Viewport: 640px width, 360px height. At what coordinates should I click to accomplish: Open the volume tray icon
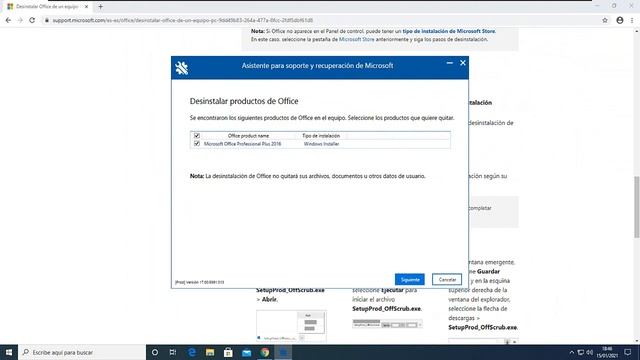click(589, 352)
